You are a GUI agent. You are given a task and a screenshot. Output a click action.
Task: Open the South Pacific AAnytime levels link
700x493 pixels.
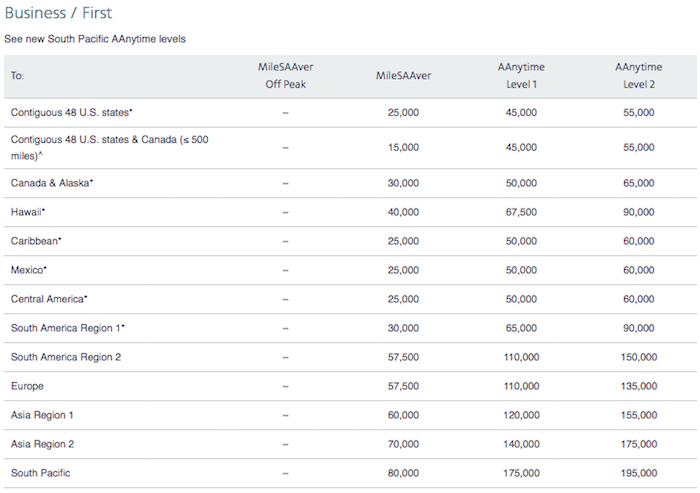point(95,39)
